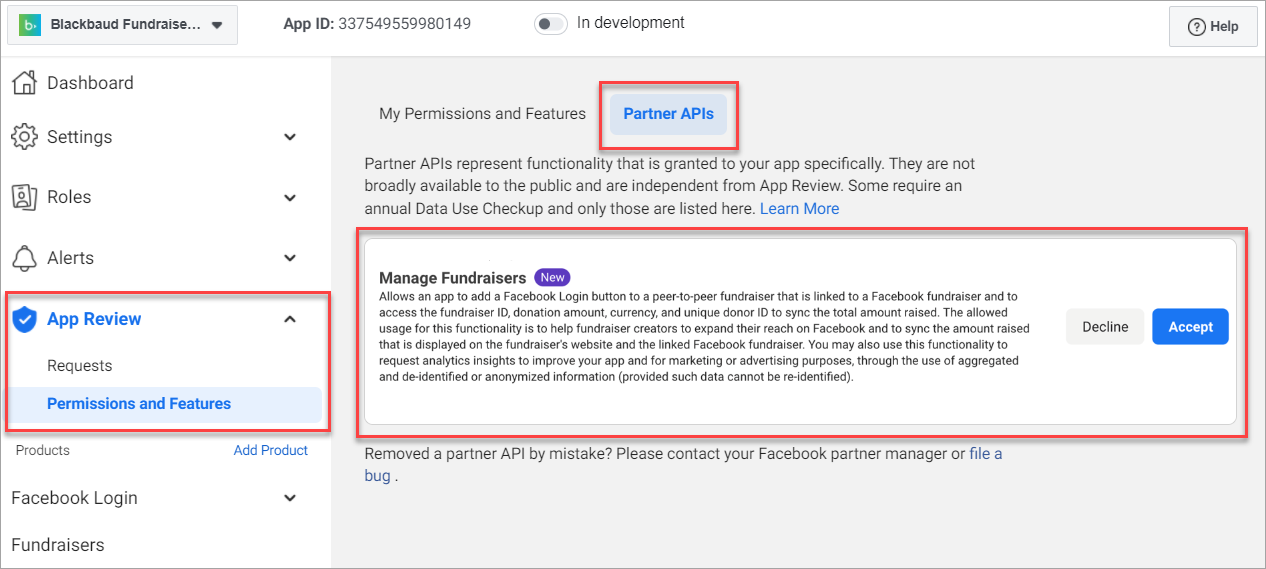Switch to My Permissions and Features tab
Image resolution: width=1266 pixels, height=569 pixels.
point(482,114)
